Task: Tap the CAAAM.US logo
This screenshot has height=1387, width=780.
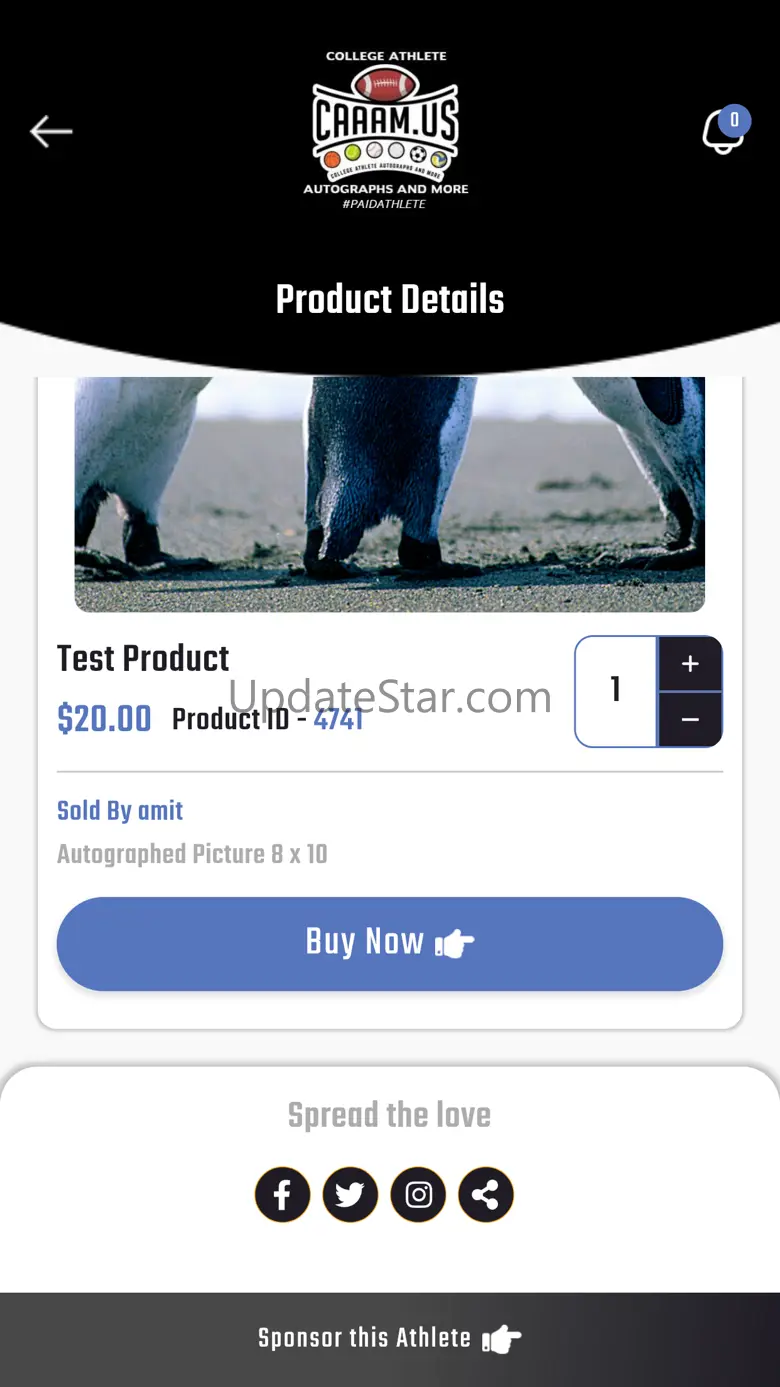Action: (x=386, y=130)
